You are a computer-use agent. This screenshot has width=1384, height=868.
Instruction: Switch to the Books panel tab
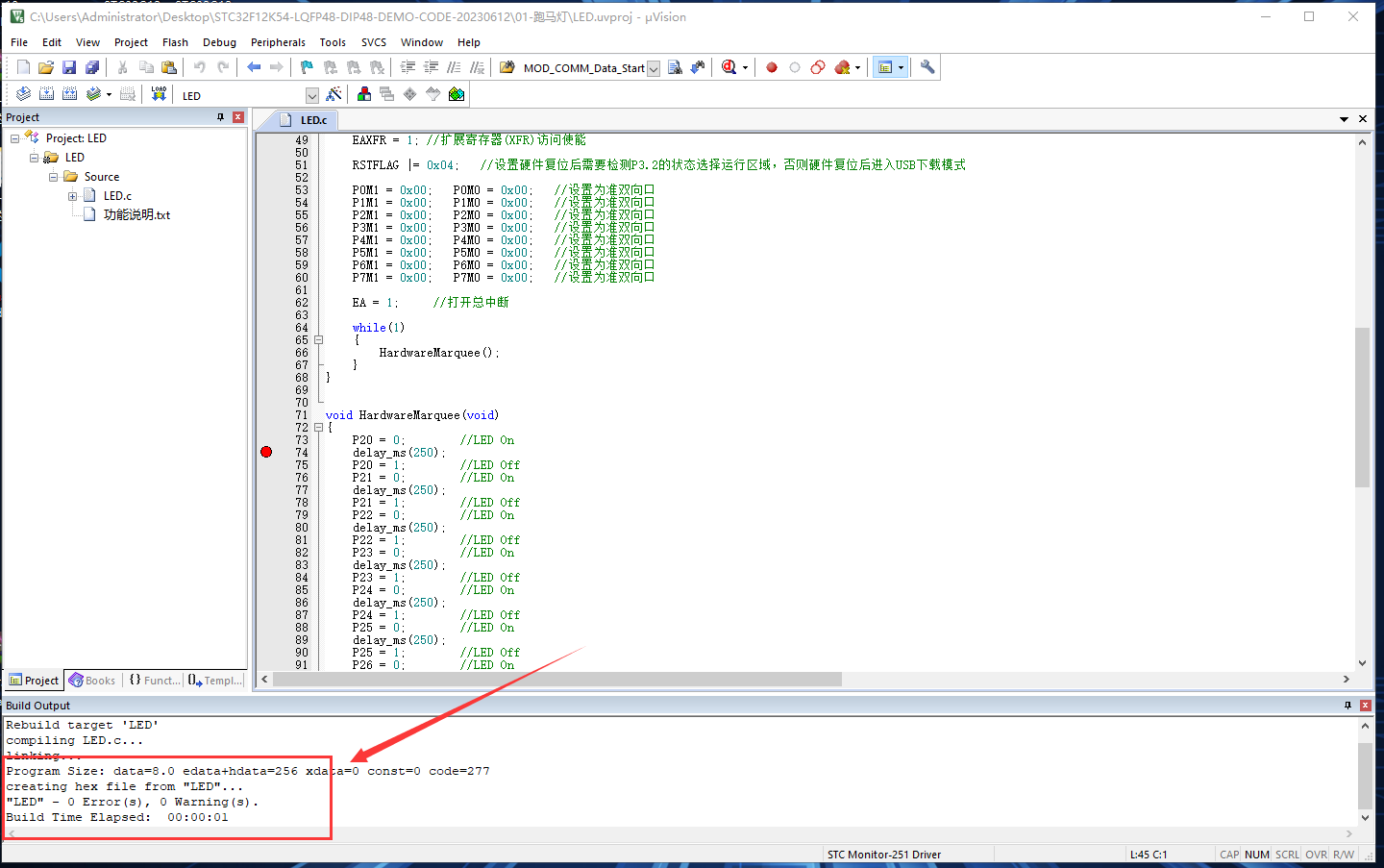tap(92, 681)
